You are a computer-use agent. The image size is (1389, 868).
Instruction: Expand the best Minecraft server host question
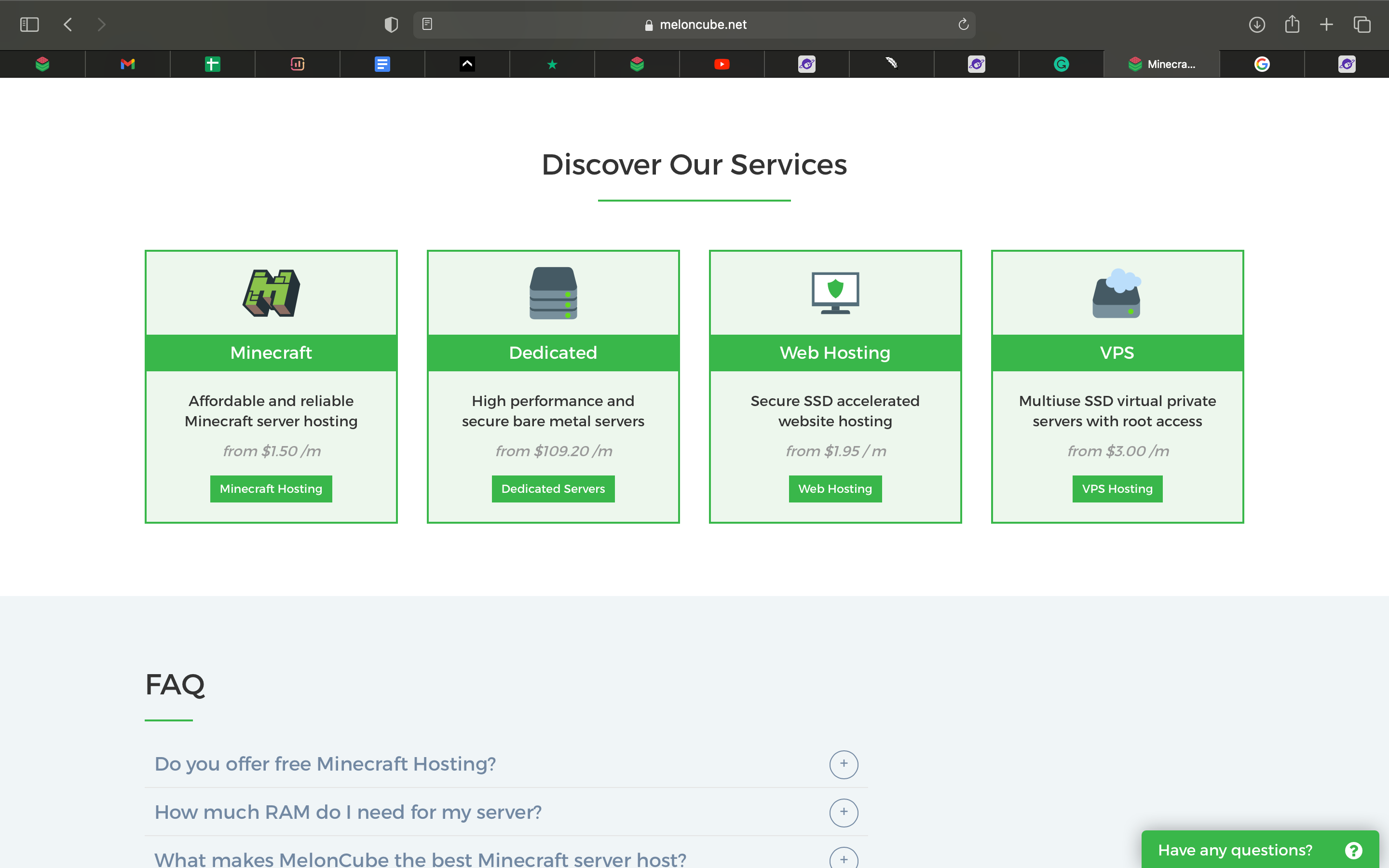click(844, 859)
